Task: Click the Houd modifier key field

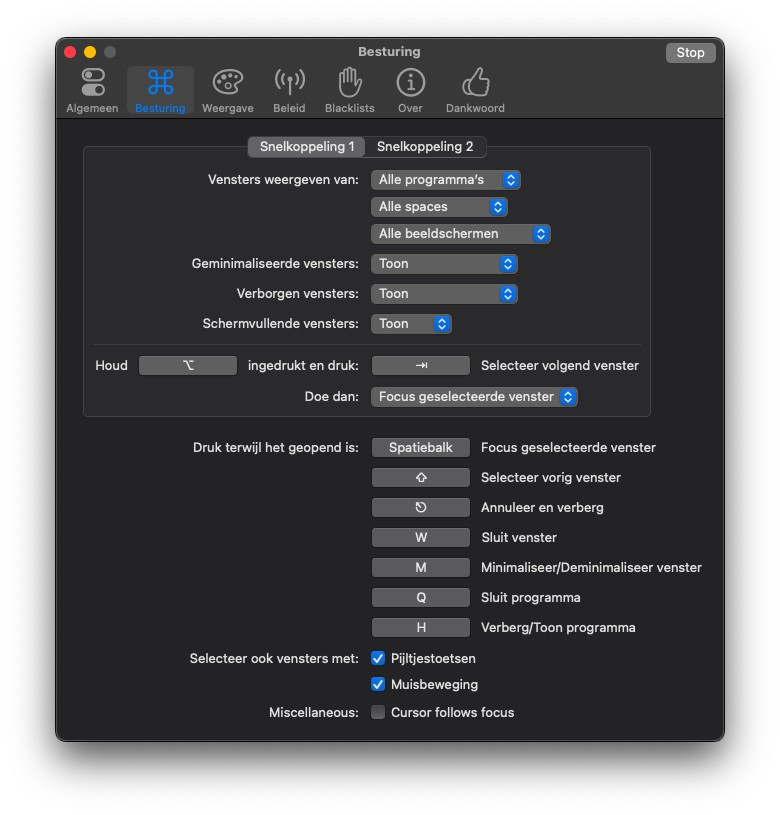Action: coord(188,366)
